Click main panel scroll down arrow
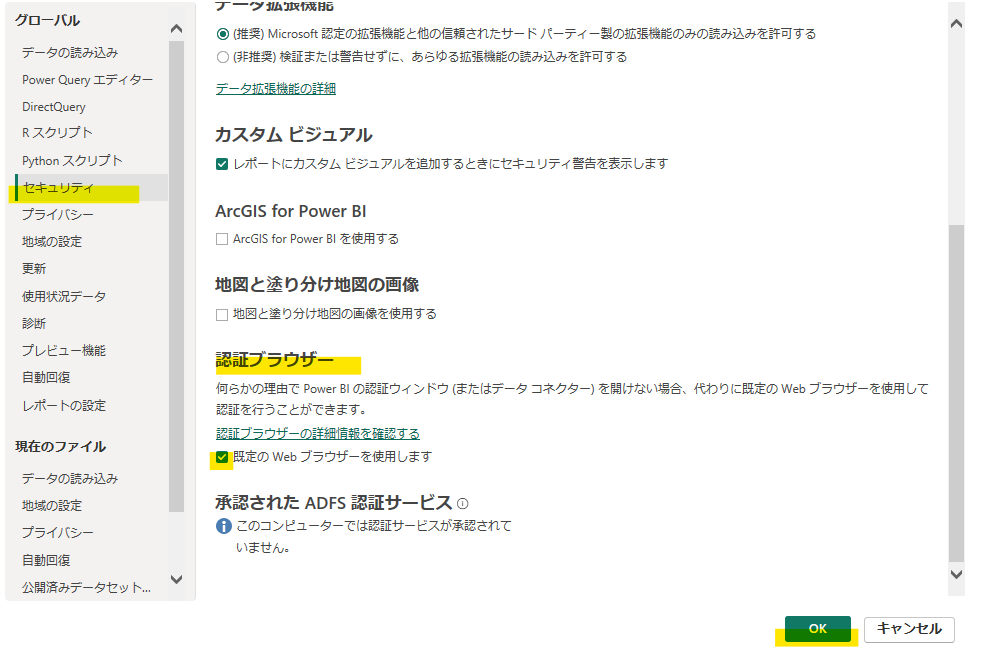The image size is (983, 651). 956,574
